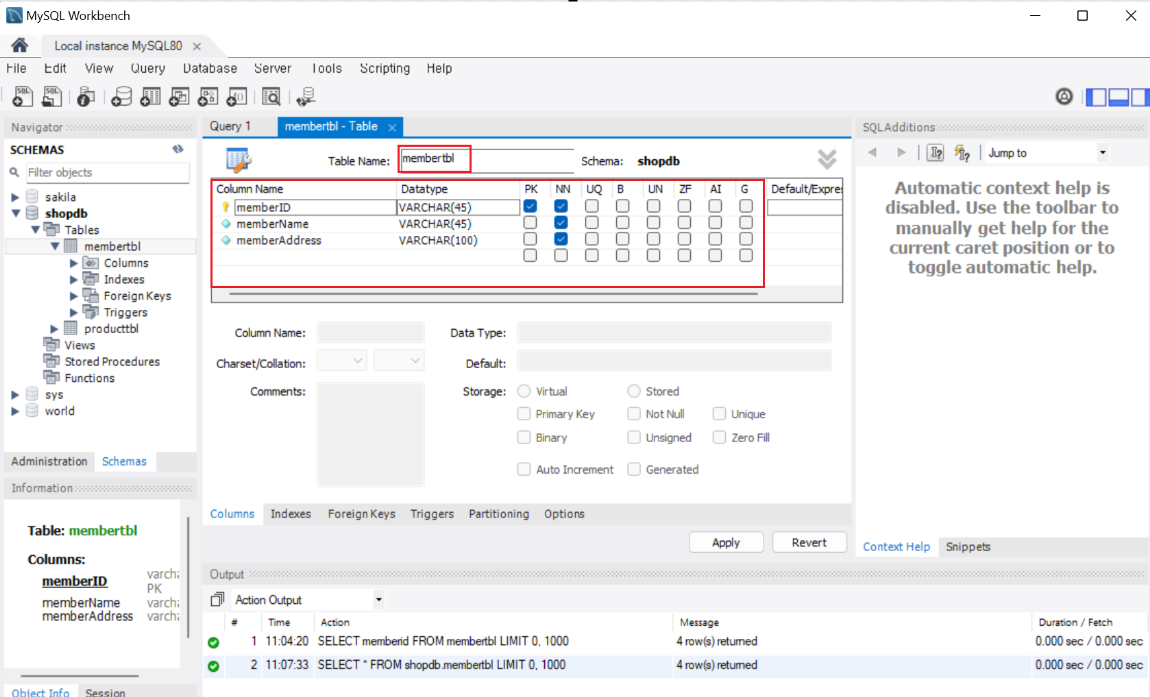
Task: Create new function toolbar icon
Action: (x=236, y=96)
